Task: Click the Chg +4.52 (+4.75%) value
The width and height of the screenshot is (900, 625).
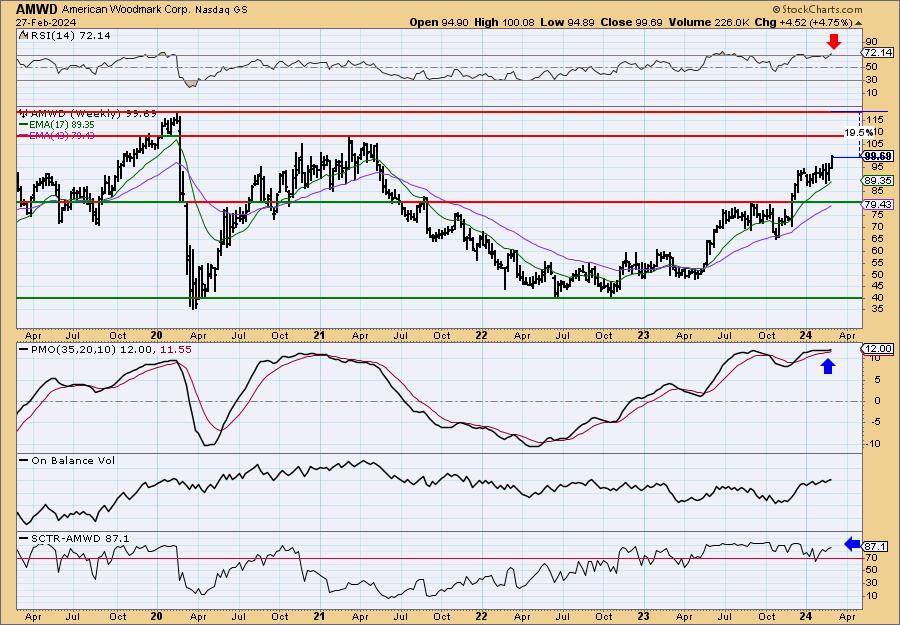Action: pyautogui.click(x=804, y=22)
